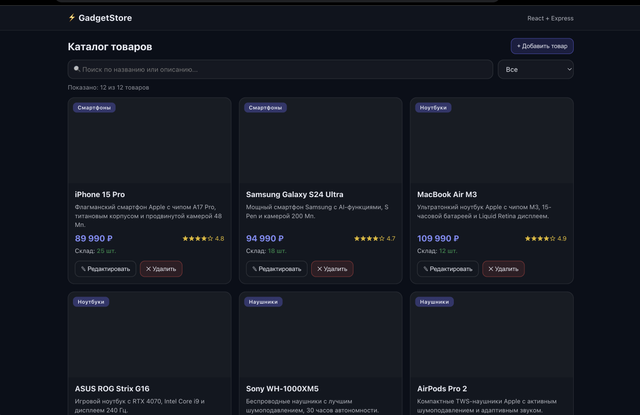The image size is (640, 415).
Task: Delete the iPhone 15 Pro product
Action: (161, 269)
